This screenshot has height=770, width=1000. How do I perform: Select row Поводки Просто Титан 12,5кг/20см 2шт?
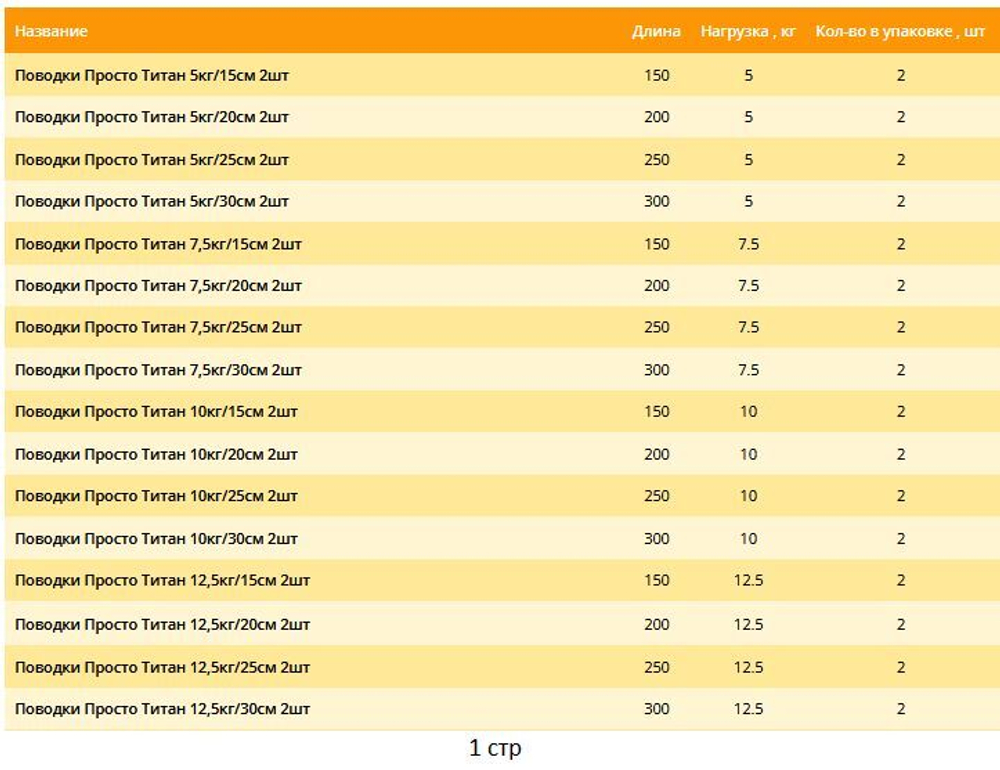[x=502, y=624]
